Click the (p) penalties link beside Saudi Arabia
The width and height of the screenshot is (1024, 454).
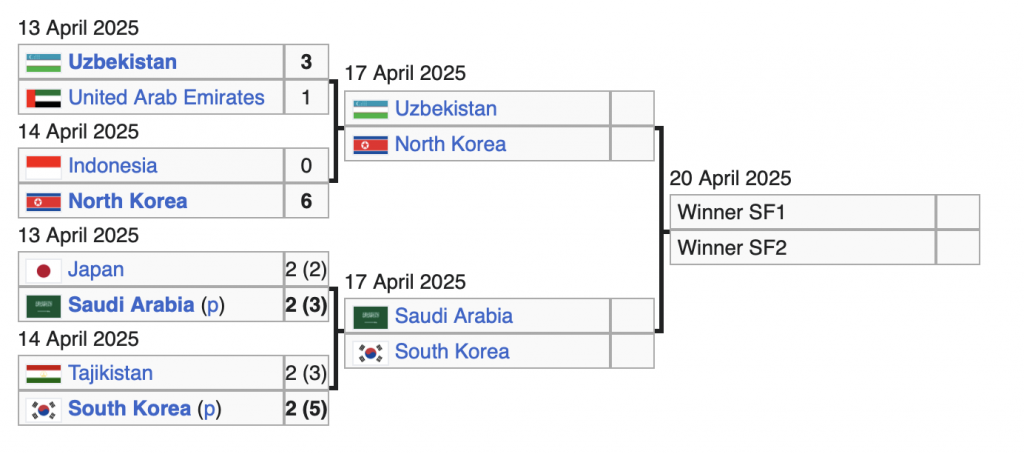point(211,306)
